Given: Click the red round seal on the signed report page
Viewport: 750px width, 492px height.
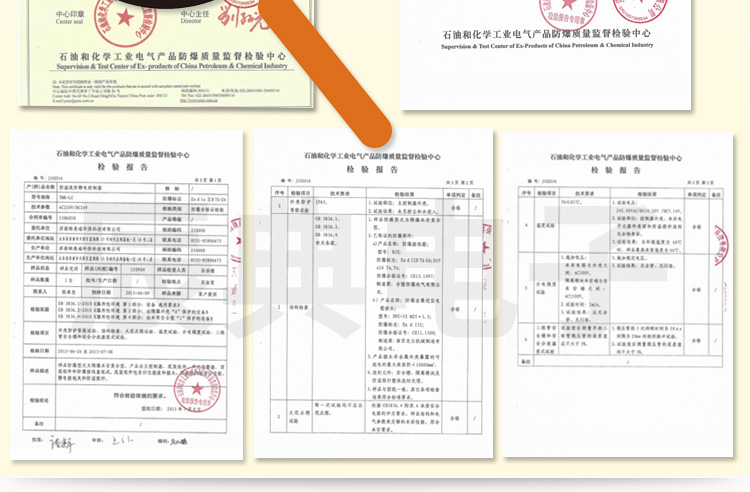Looking at the screenshot, I should point(197,390).
